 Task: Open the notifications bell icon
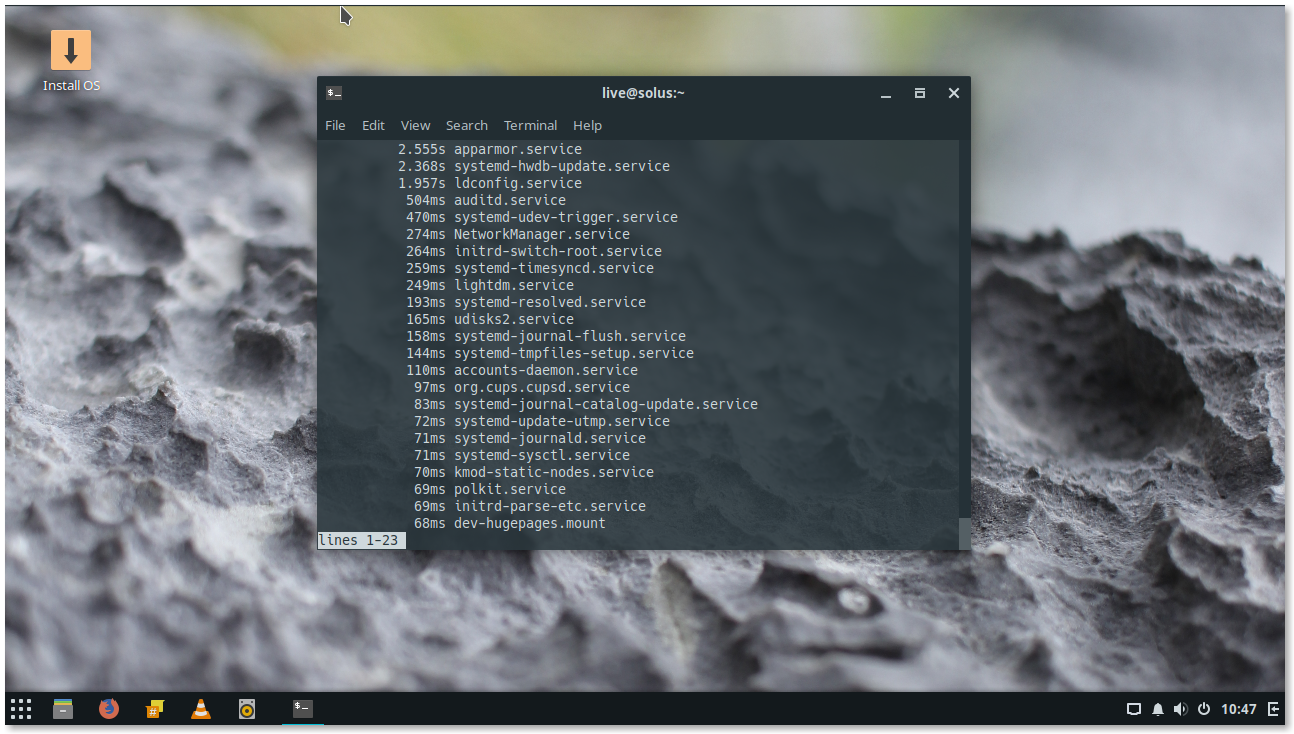click(x=1158, y=709)
